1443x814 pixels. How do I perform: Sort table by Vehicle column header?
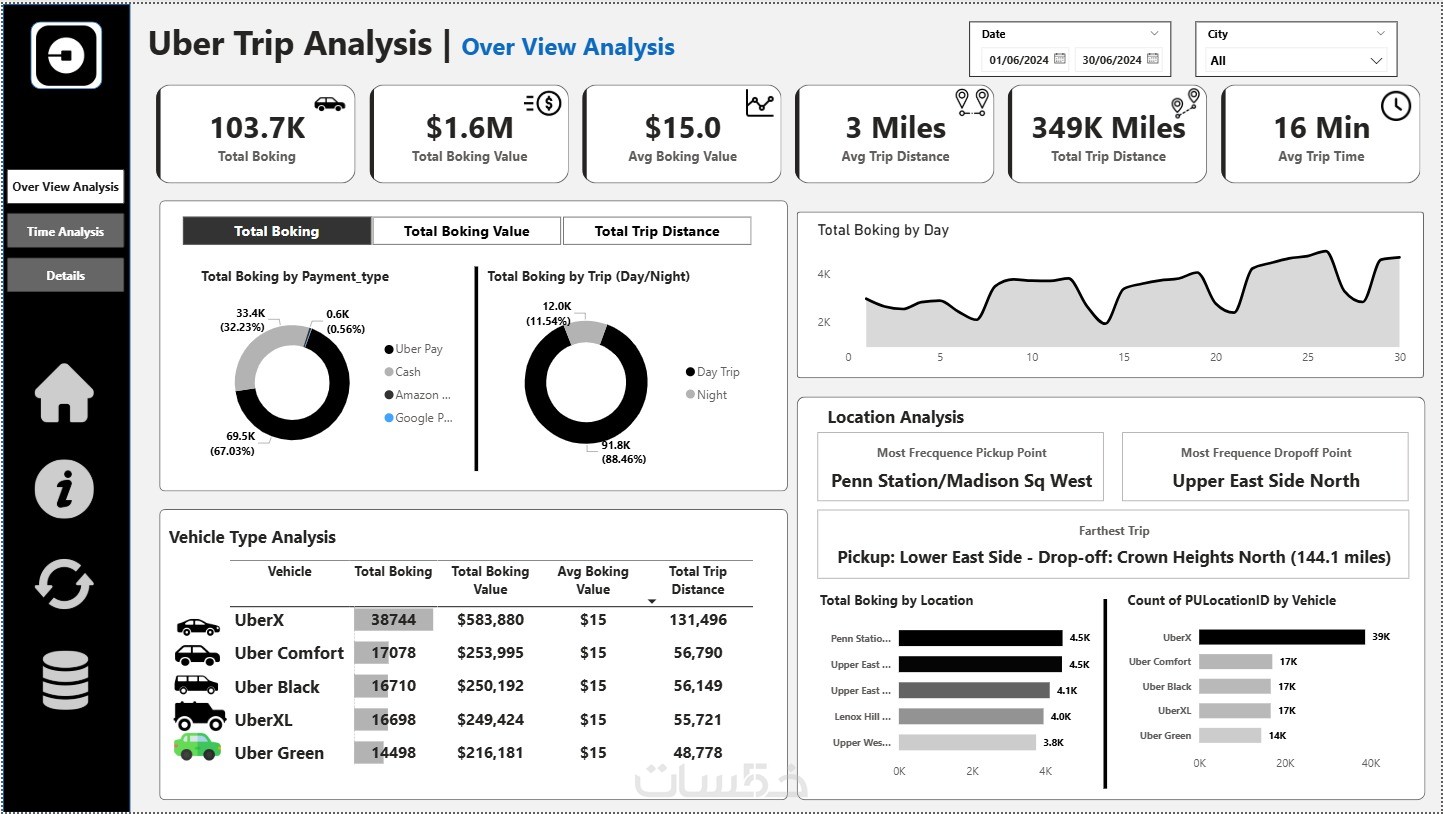tap(289, 572)
